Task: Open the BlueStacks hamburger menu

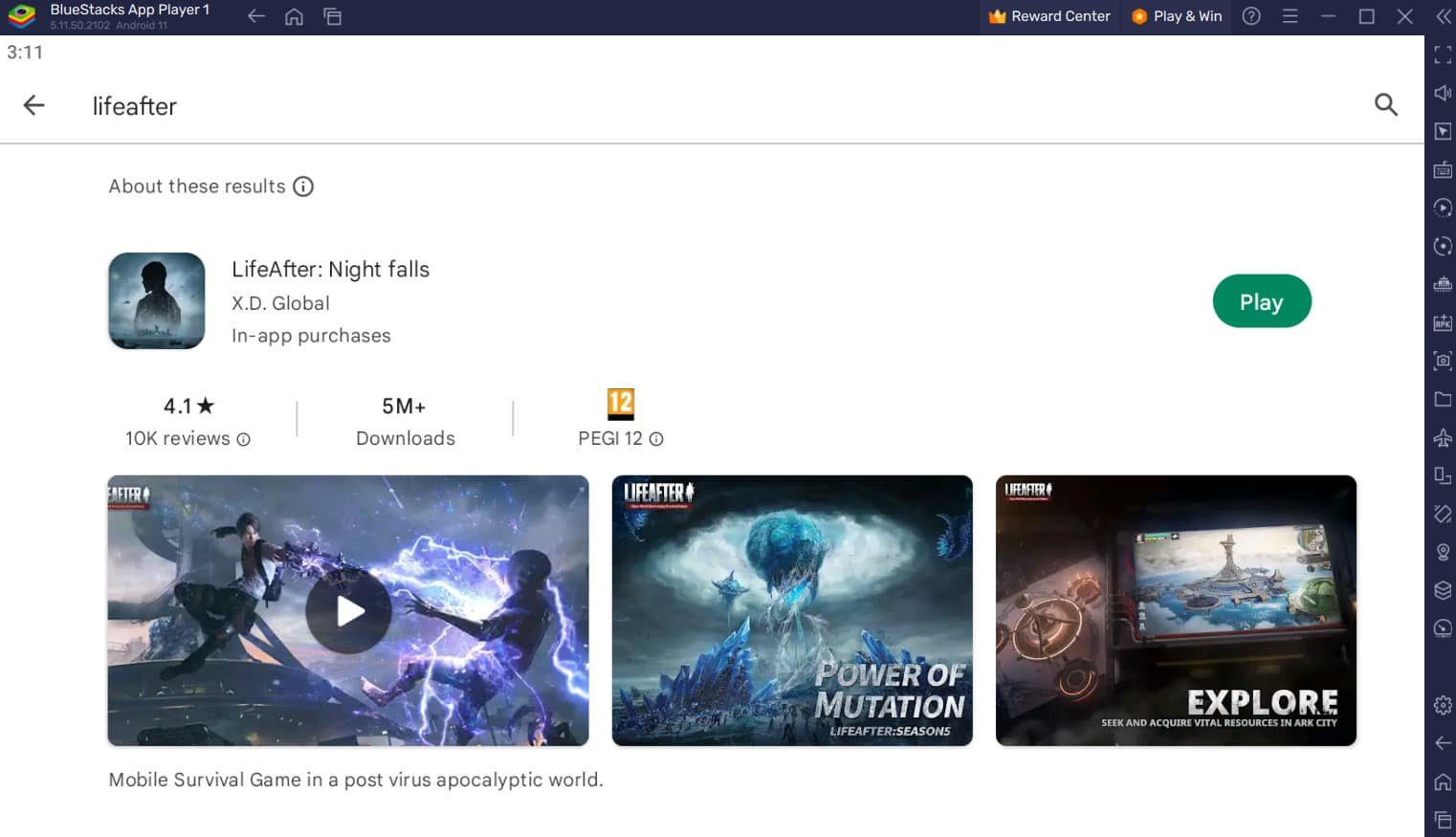Action: (1291, 16)
